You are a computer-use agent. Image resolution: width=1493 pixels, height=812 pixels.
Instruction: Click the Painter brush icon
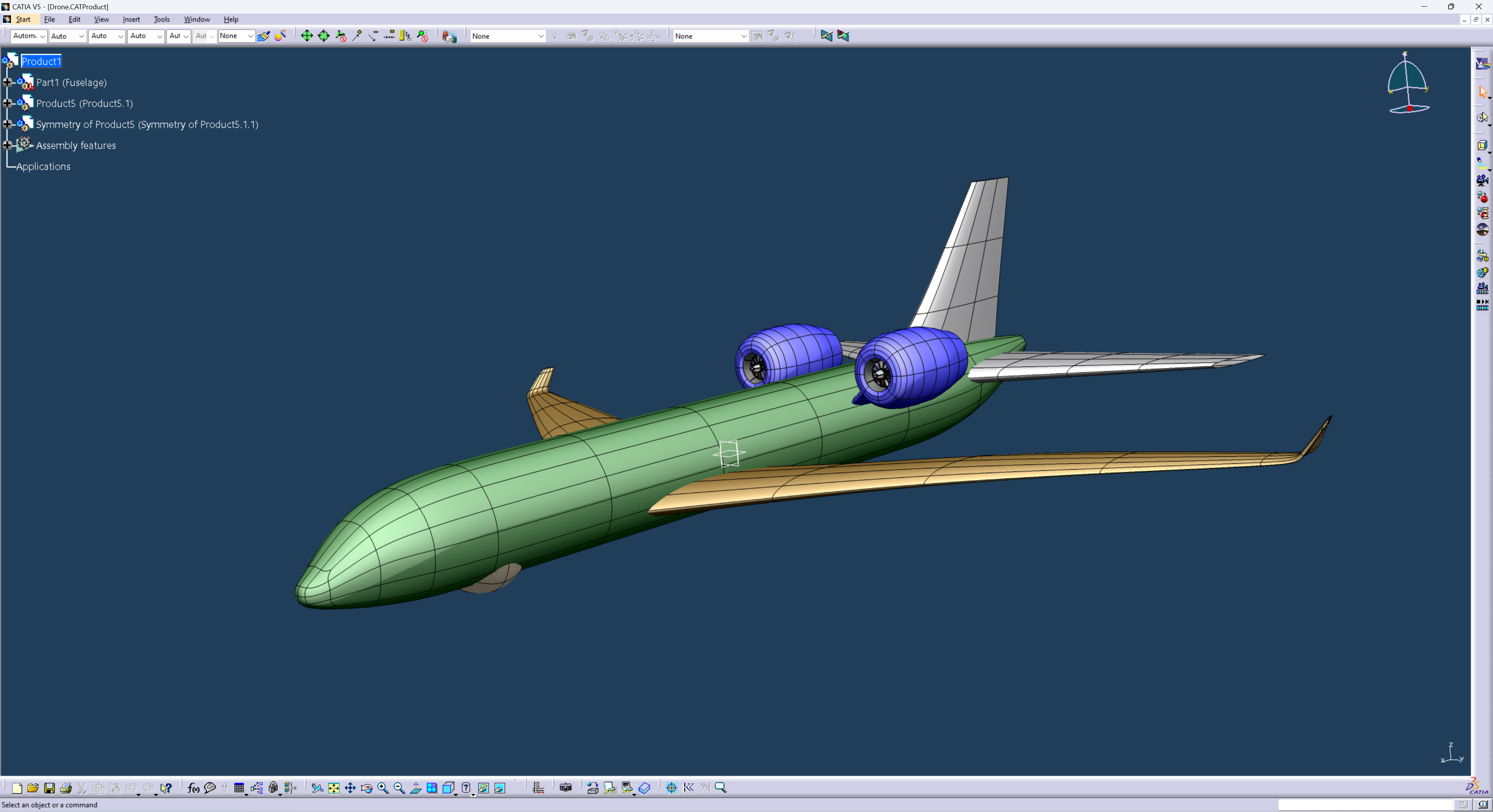264,36
